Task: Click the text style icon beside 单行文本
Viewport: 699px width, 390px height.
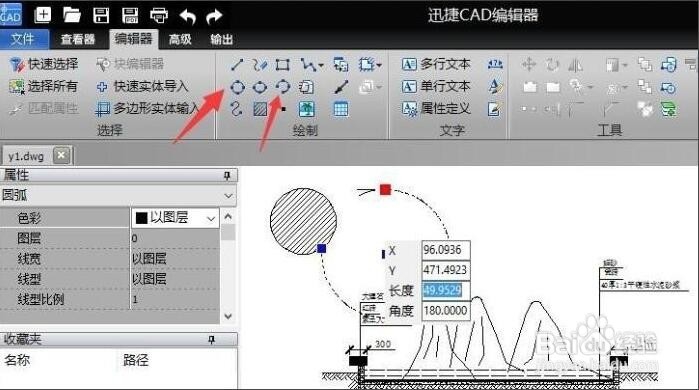Action: pos(495,86)
